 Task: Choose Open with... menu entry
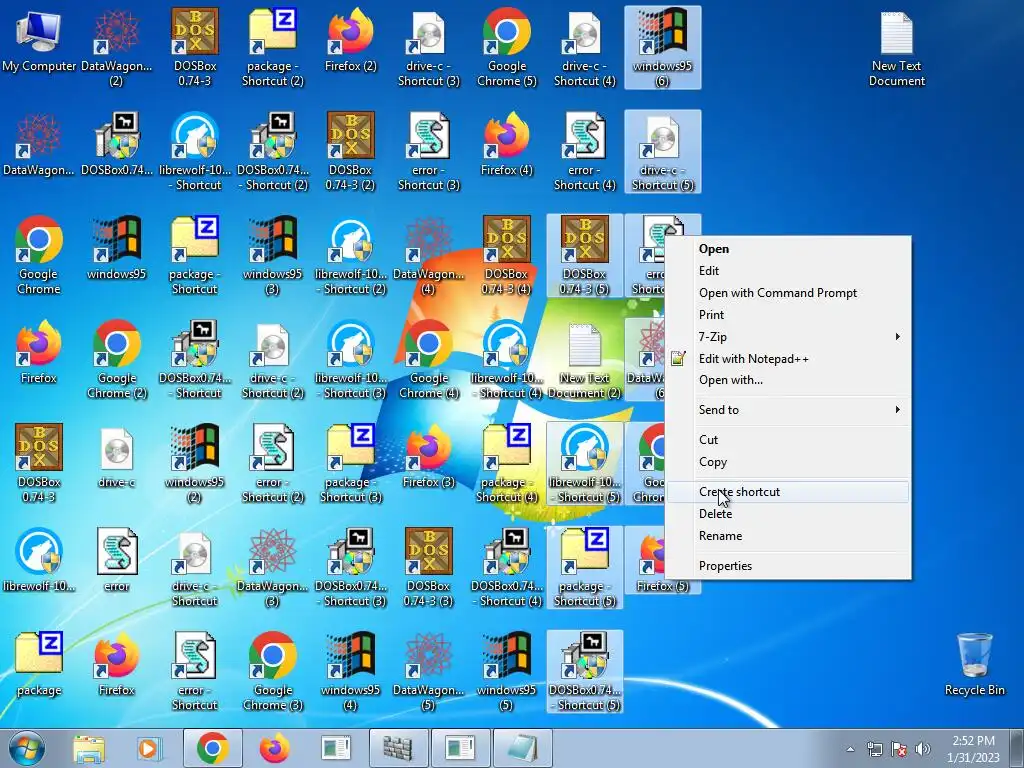[788, 380]
